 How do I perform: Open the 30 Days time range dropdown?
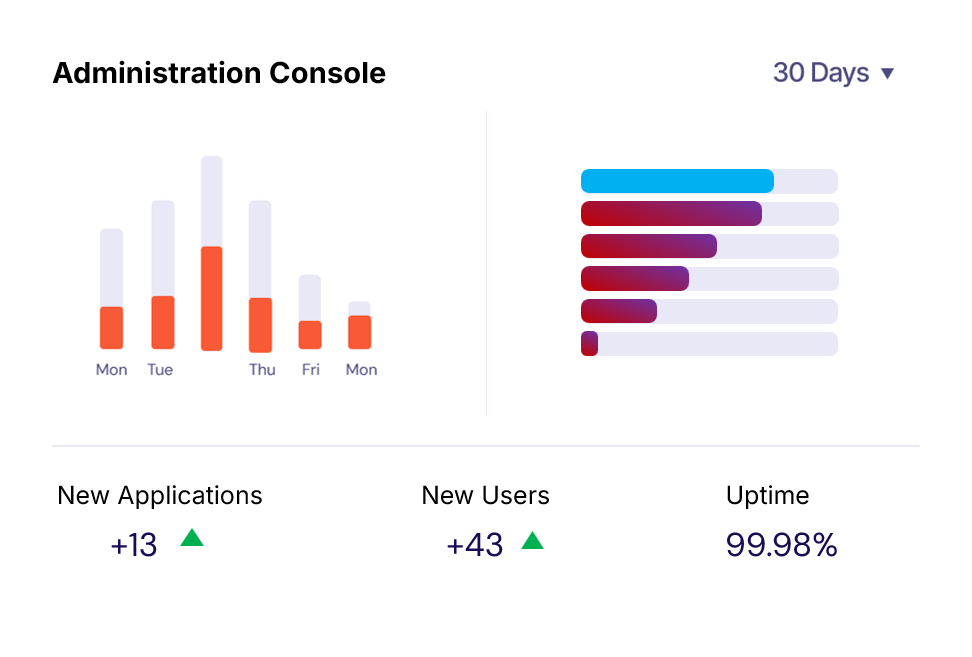pos(833,73)
